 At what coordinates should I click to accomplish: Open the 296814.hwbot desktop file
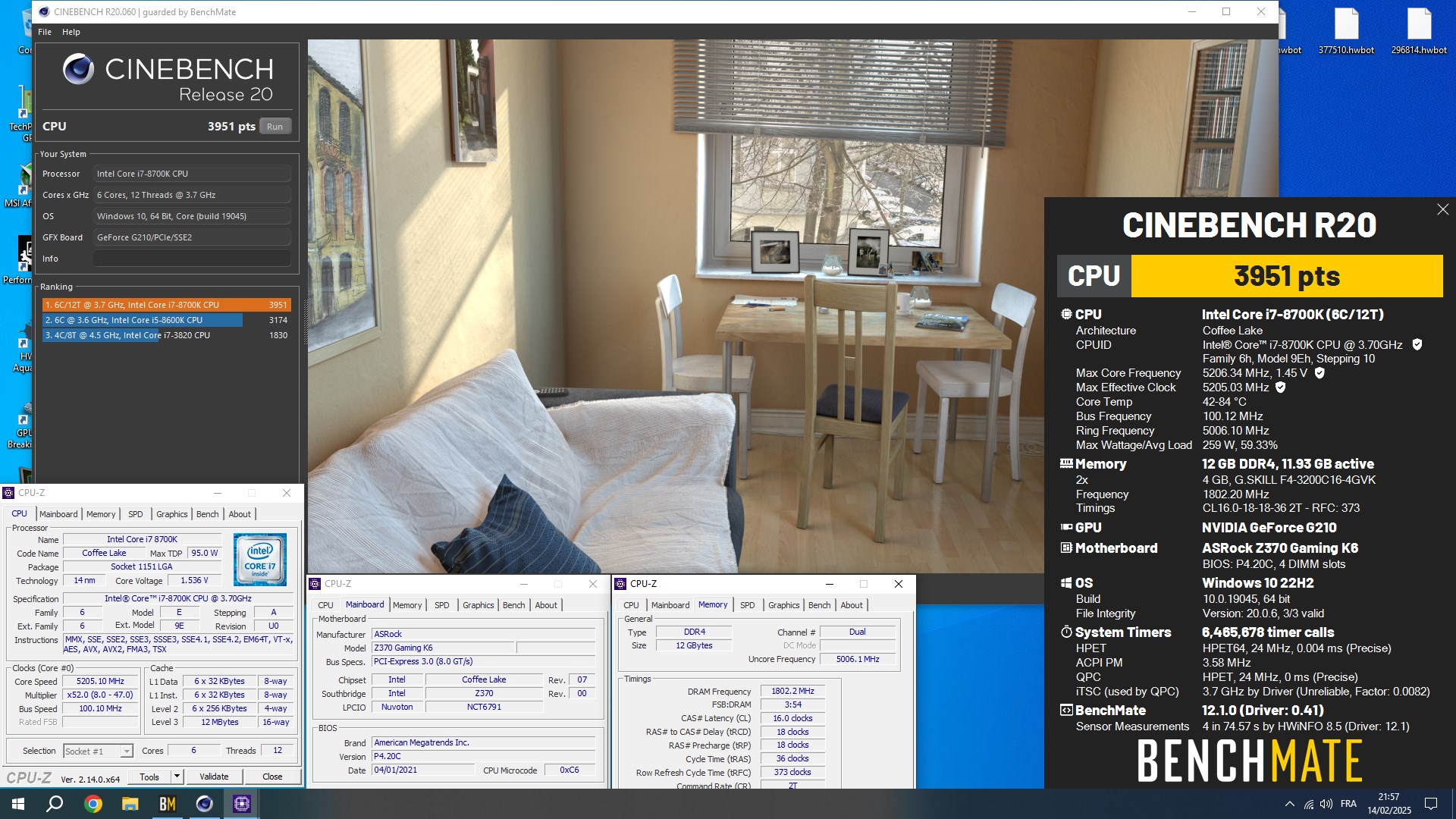pos(1419,32)
